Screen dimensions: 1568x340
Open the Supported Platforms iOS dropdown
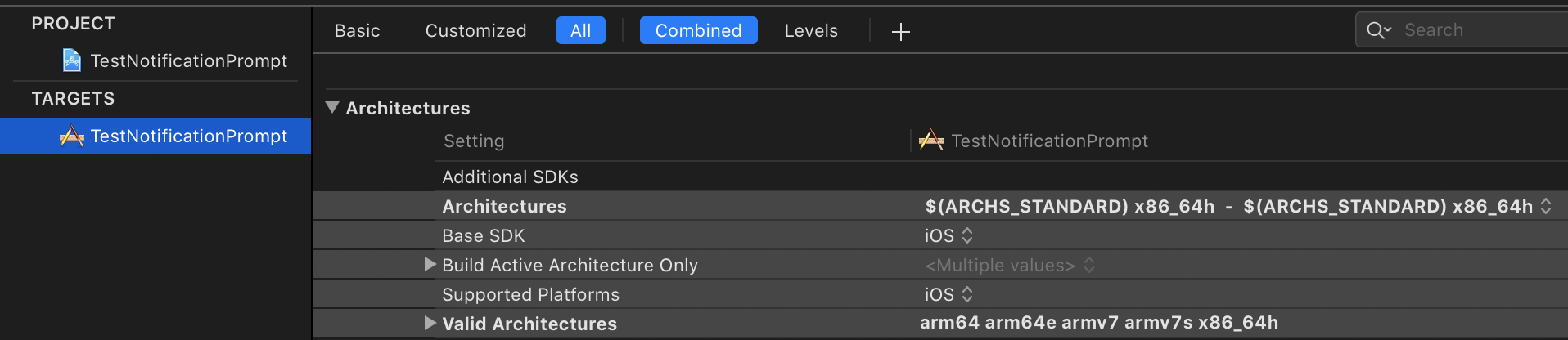949,294
